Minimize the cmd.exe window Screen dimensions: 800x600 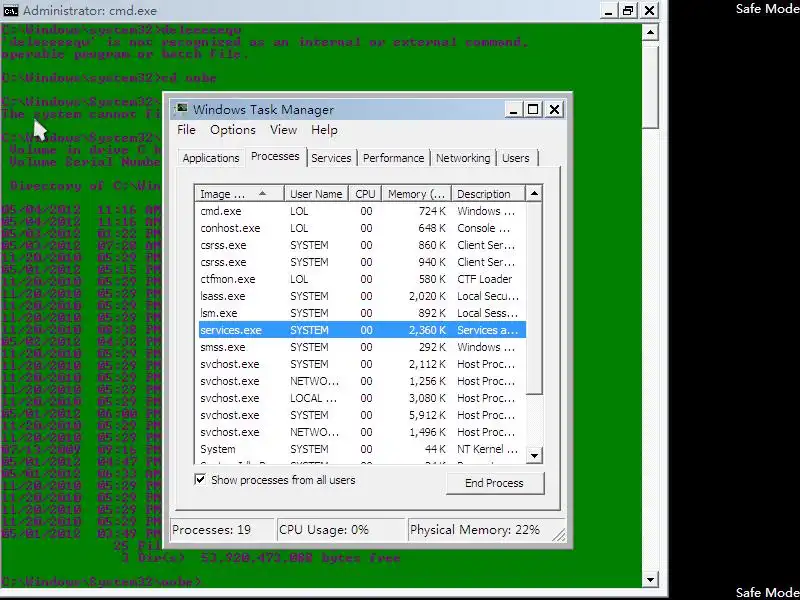[608, 10]
